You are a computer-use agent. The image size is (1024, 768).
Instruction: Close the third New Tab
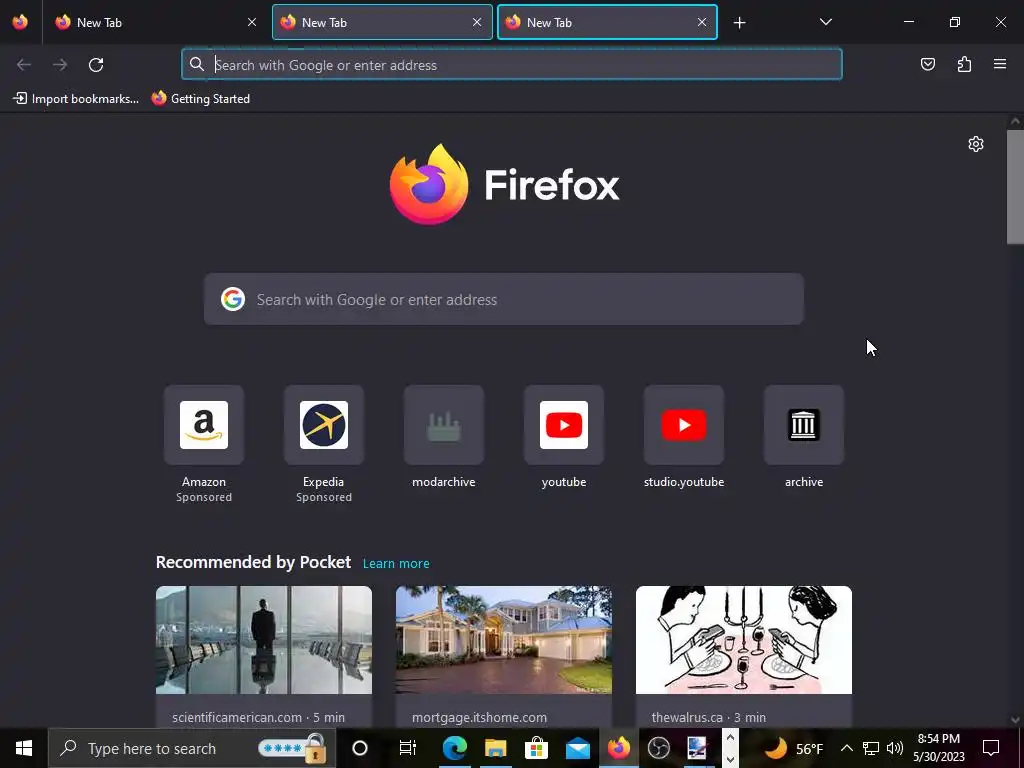702,22
